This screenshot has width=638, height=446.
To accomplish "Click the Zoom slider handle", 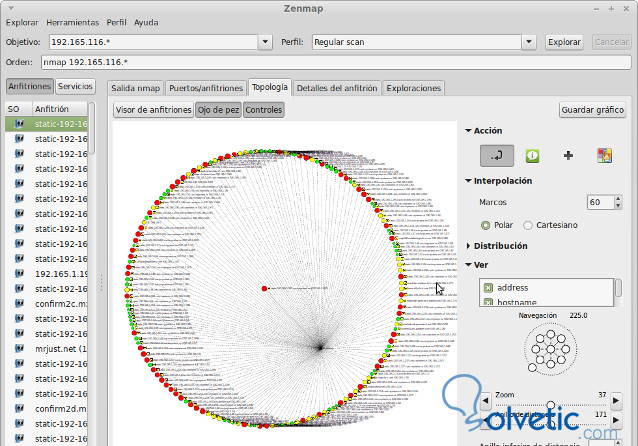I will tap(551, 404).
